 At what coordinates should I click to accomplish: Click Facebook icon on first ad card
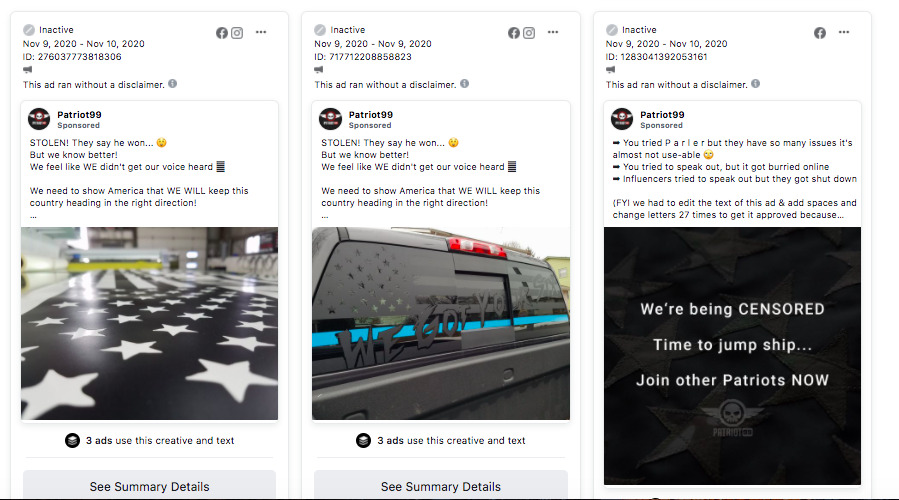click(222, 33)
